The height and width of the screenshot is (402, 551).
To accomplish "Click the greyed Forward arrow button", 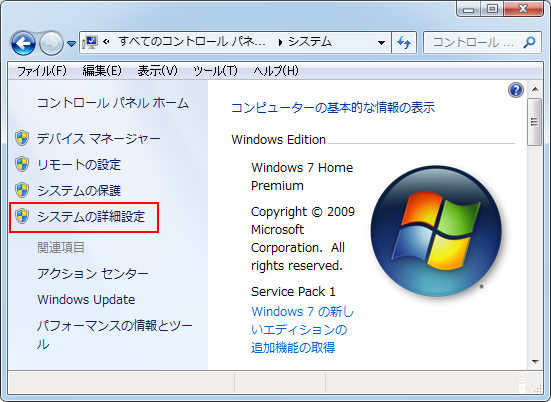I will (51, 43).
